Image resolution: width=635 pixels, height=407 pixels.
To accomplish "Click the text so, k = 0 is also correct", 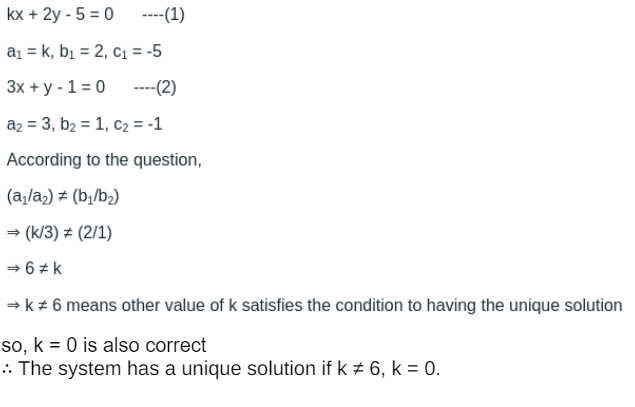I will (106, 345).
